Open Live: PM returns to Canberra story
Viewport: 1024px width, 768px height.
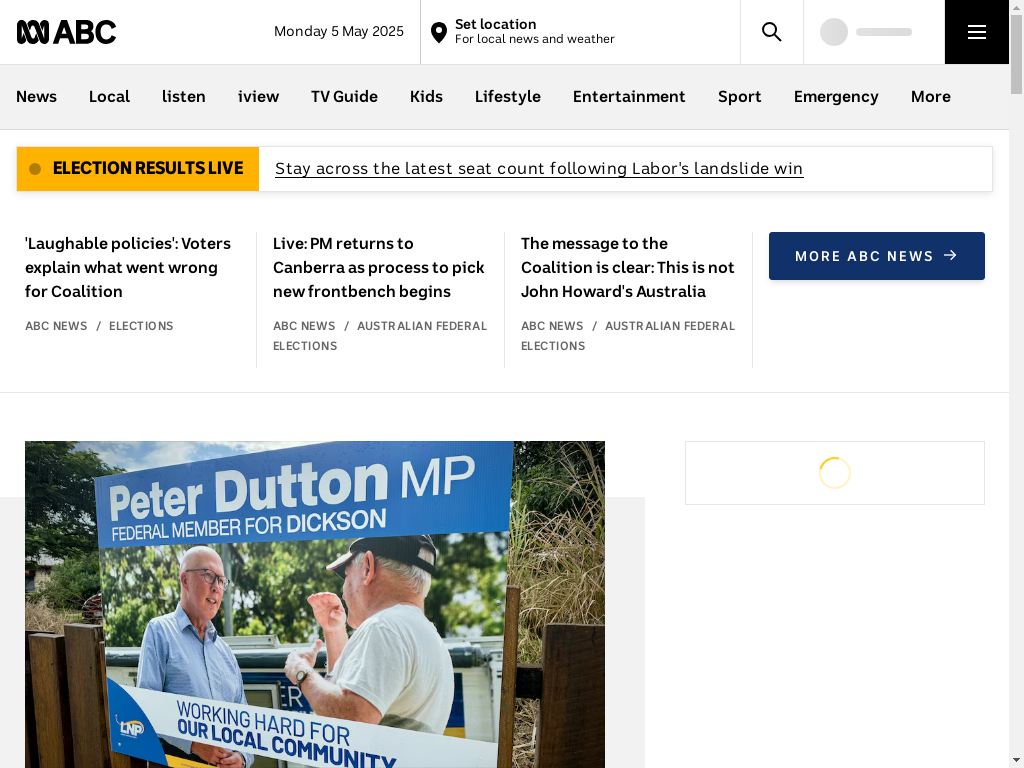point(379,267)
